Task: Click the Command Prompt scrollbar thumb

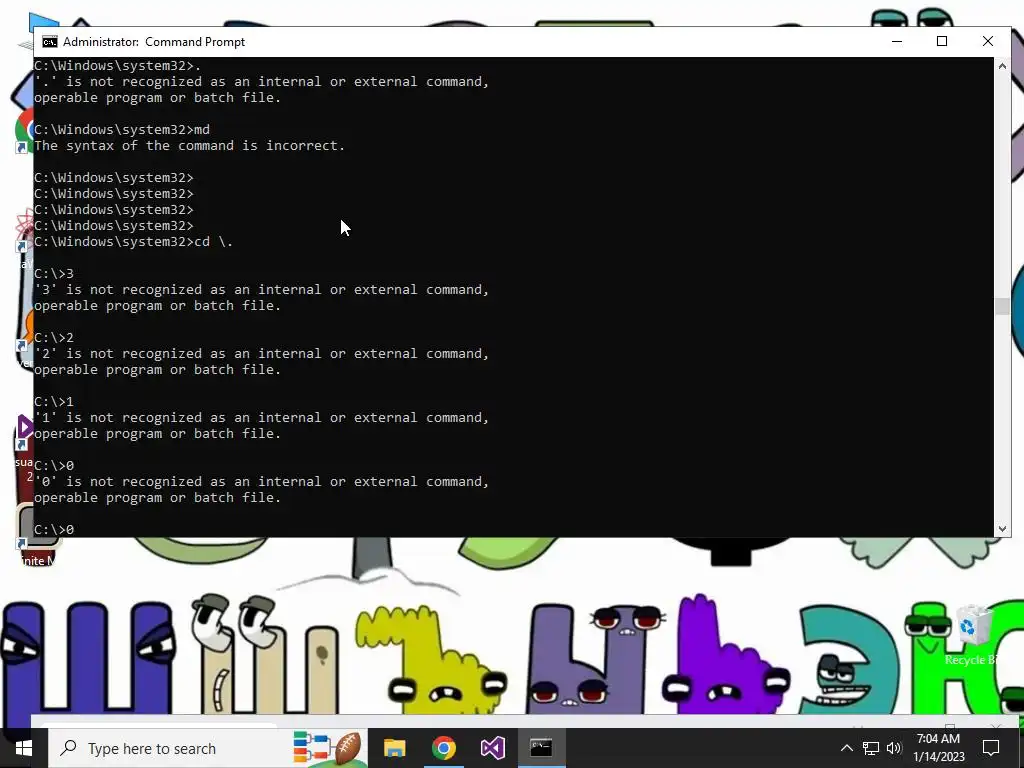Action: (1002, 306)
